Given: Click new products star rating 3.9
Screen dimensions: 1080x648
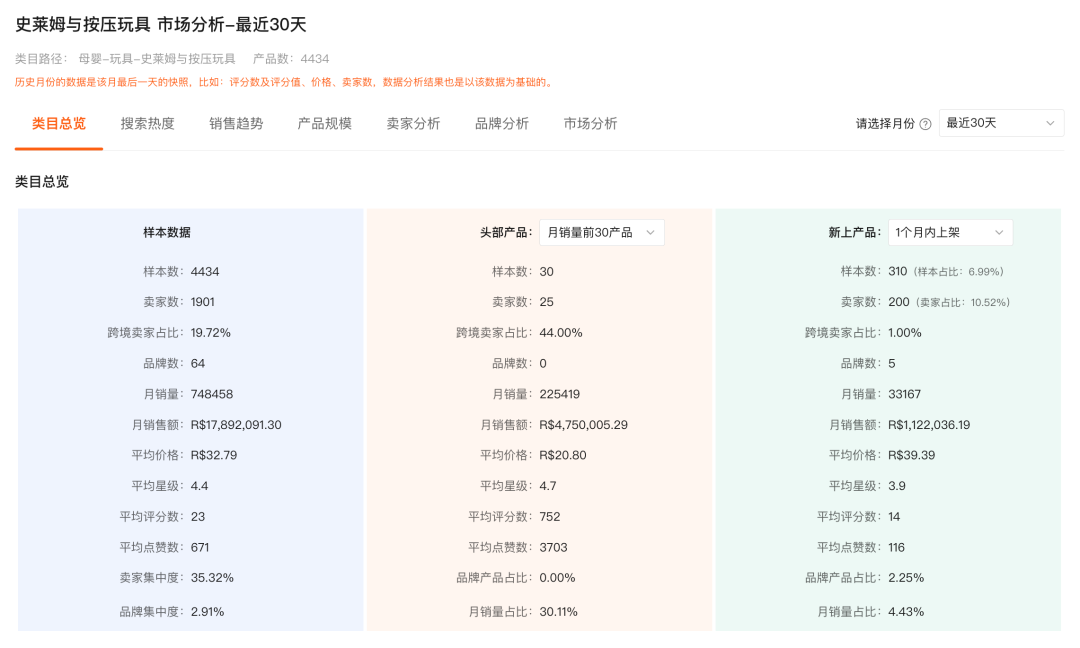Looking at the screenshot, I should coord(897,486).
